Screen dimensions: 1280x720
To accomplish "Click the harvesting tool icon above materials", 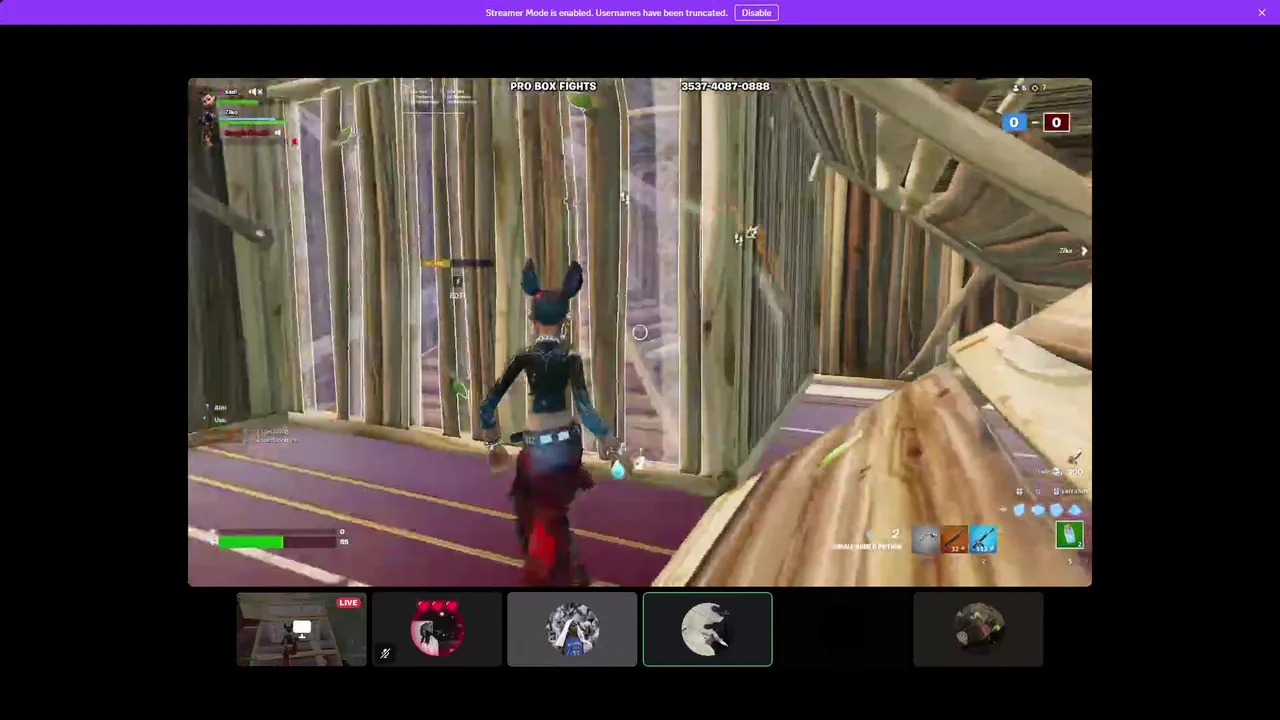I will click(x=1076, y=456).
